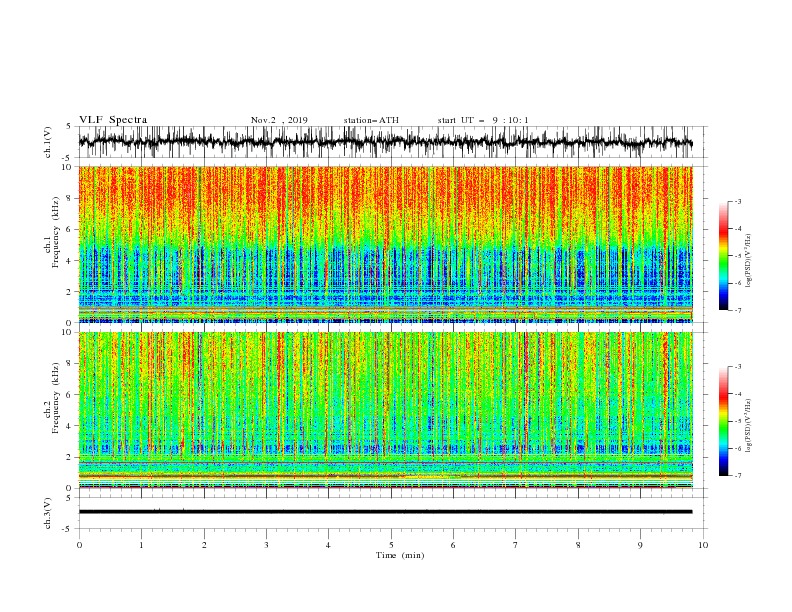The height and width of the screenshot is (612, 792).
Task: Click the "8" tick on the Time axis
Action: tap(578, 545)
